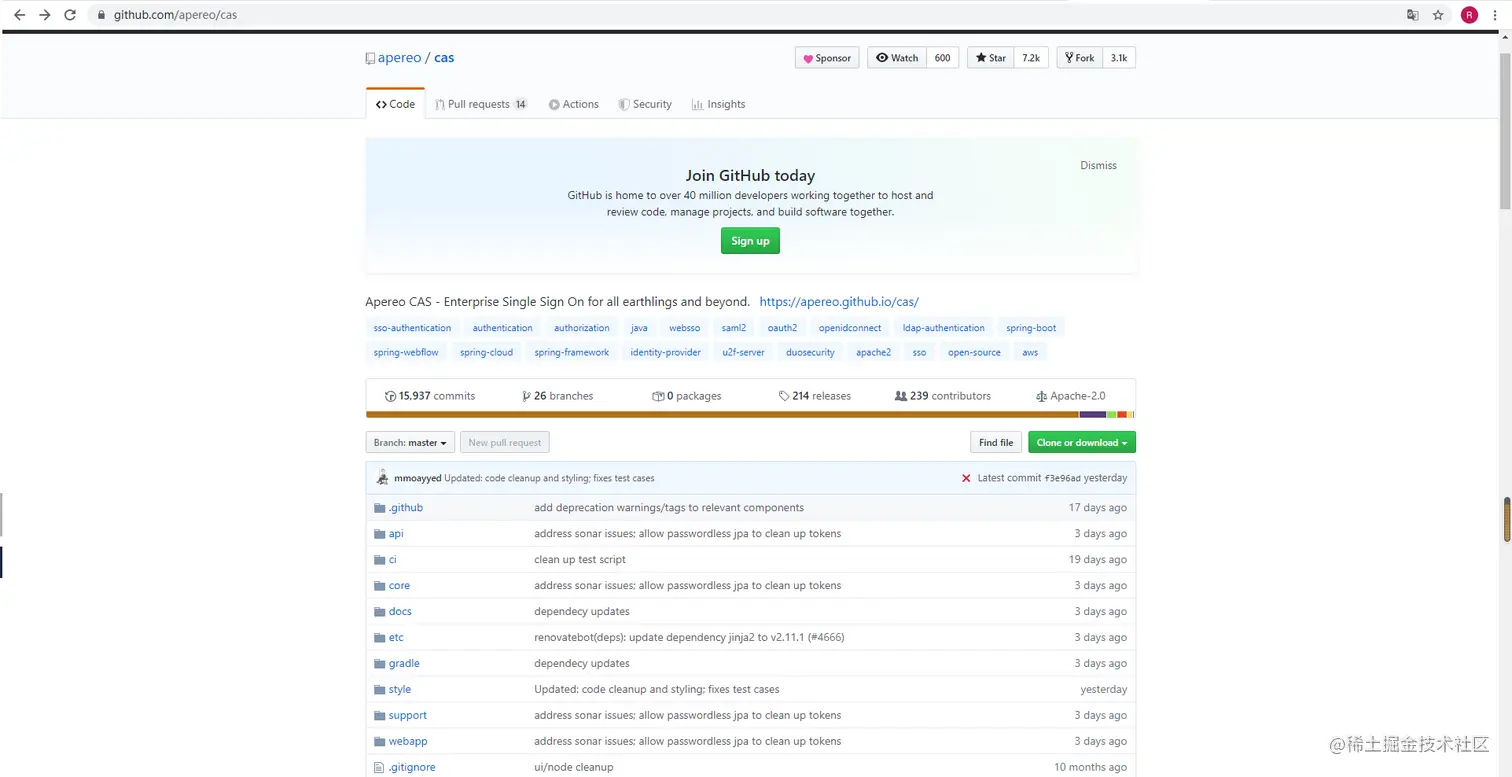Click the webapp folder icon
This screenshot has width=1512, height=777.
(379, 742)
